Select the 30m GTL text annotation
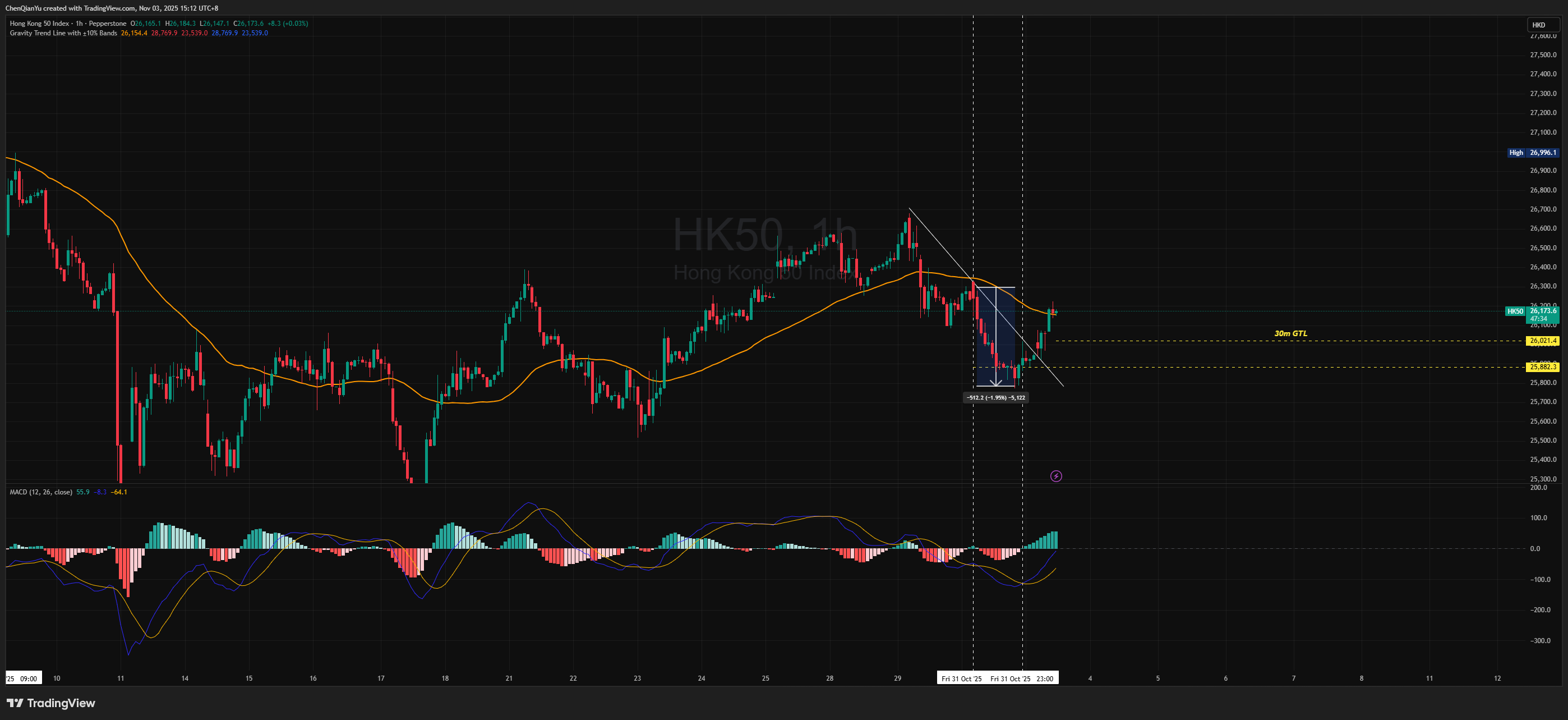 click(x=1290, y=333)
